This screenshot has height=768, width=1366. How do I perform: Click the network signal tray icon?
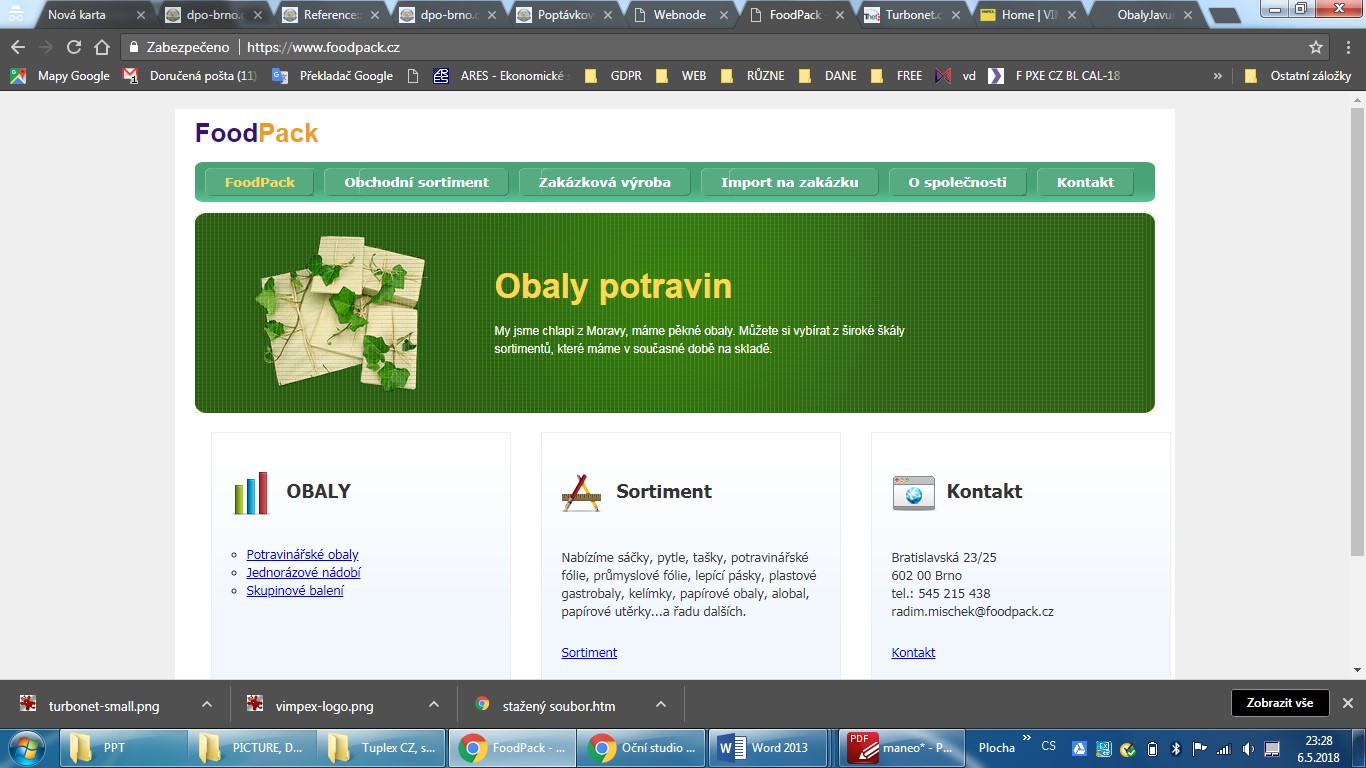tap(1224, 749)
